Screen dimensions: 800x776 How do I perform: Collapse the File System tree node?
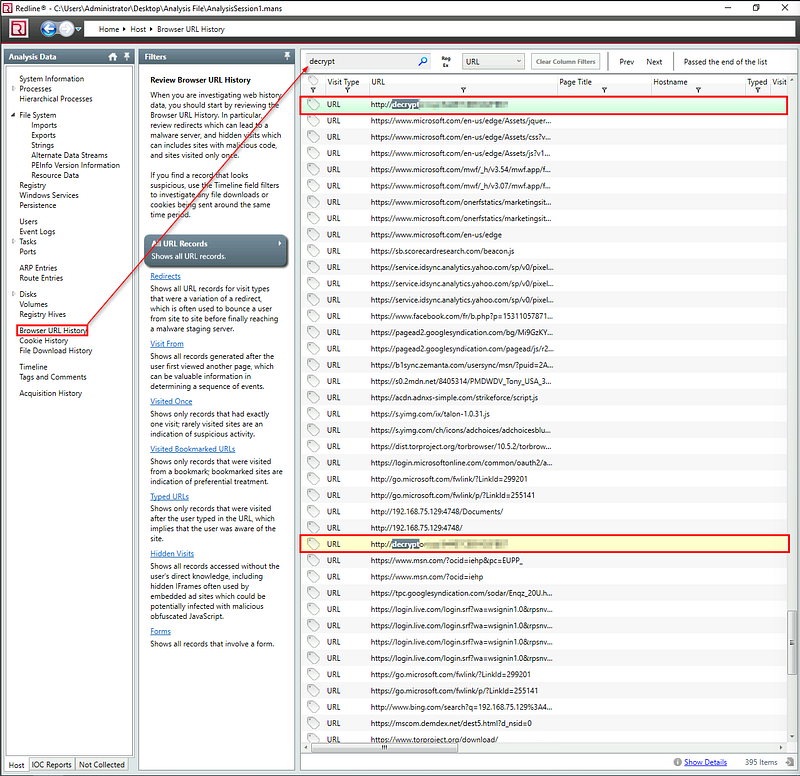click(13, 115)
